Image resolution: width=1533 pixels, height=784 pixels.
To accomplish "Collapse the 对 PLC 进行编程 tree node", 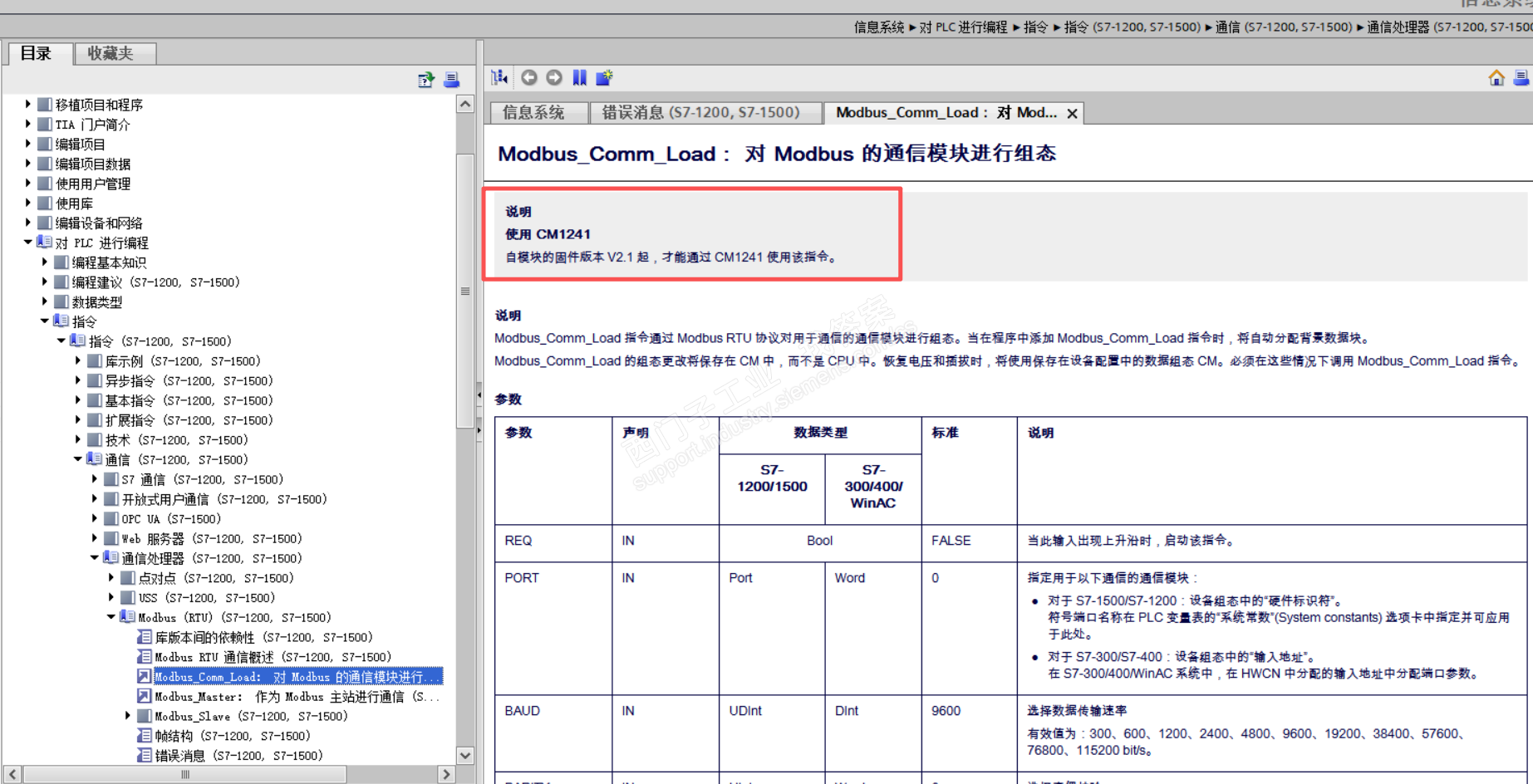I will [28, 243].
